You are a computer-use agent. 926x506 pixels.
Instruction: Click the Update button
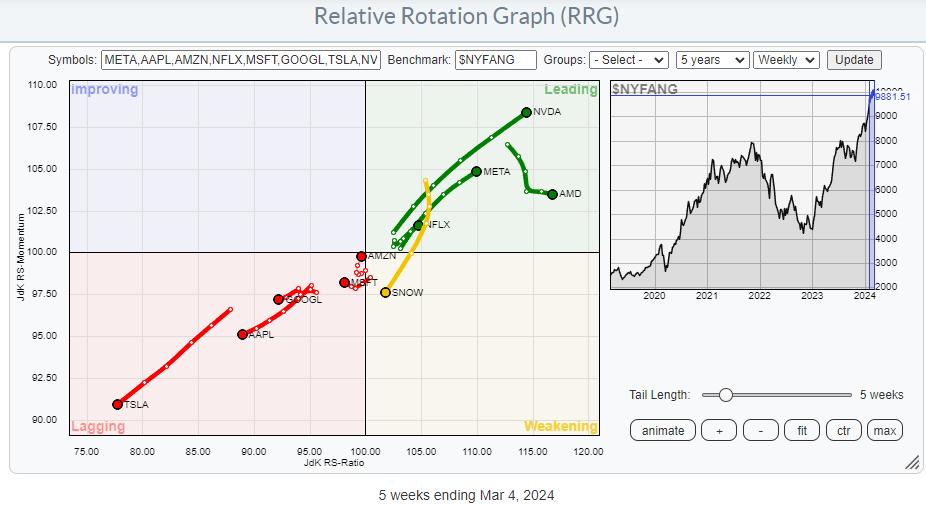click(854, 60)
